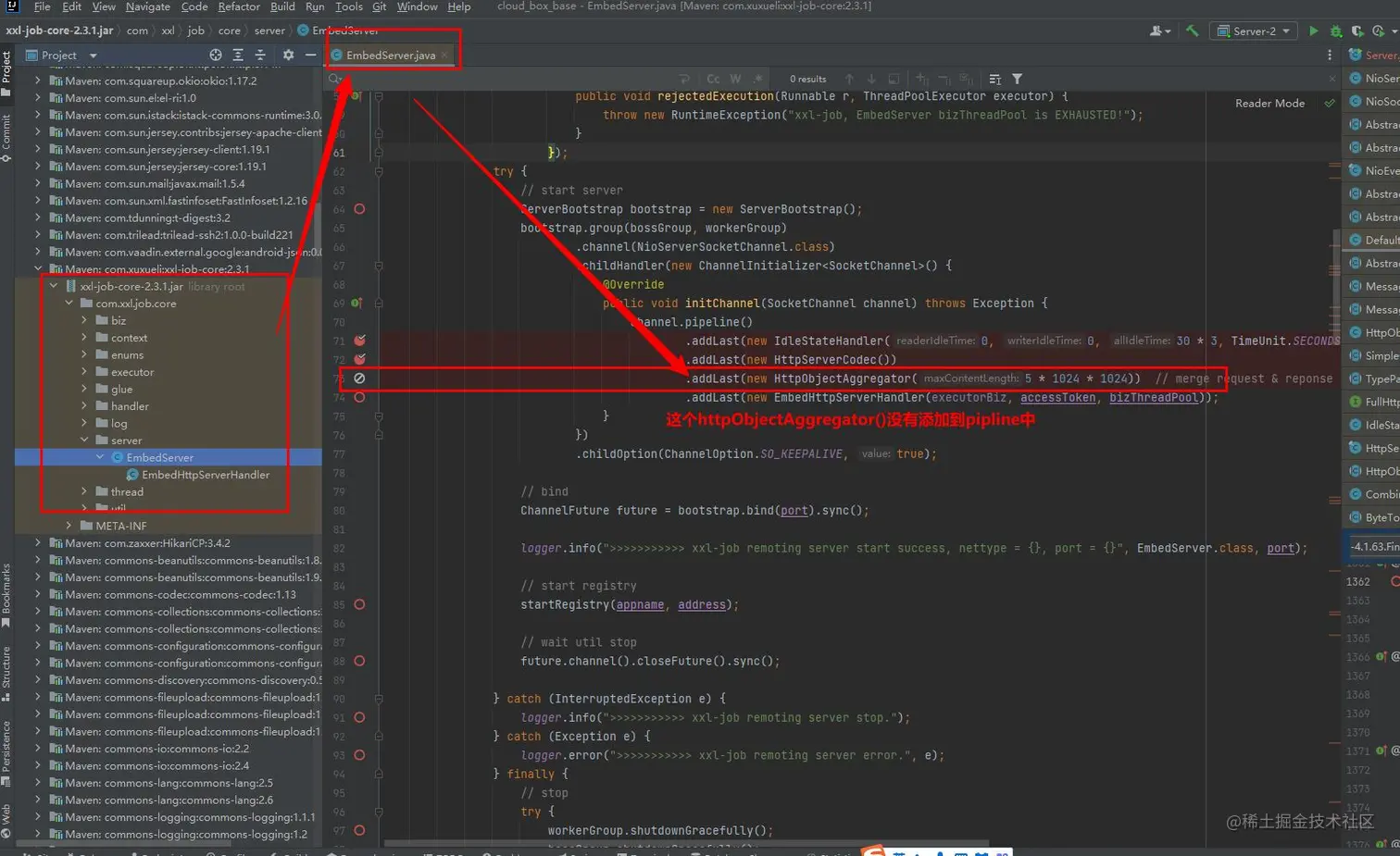This screenshot has height=856, width=1400.
Task: Click the new line search option icon
Action: [x=684, y=79]
